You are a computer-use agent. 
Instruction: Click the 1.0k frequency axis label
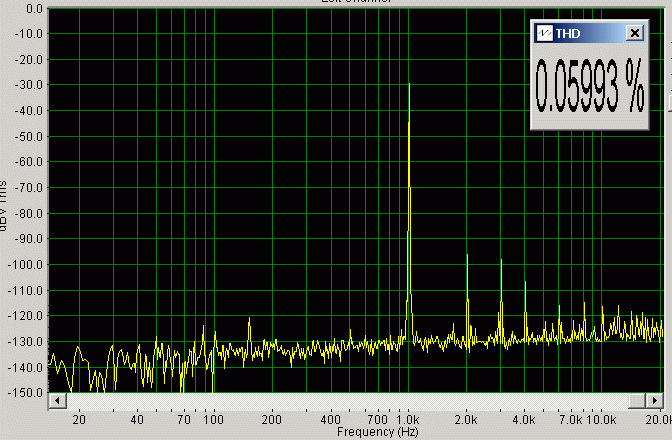click(x=408, y=419)
